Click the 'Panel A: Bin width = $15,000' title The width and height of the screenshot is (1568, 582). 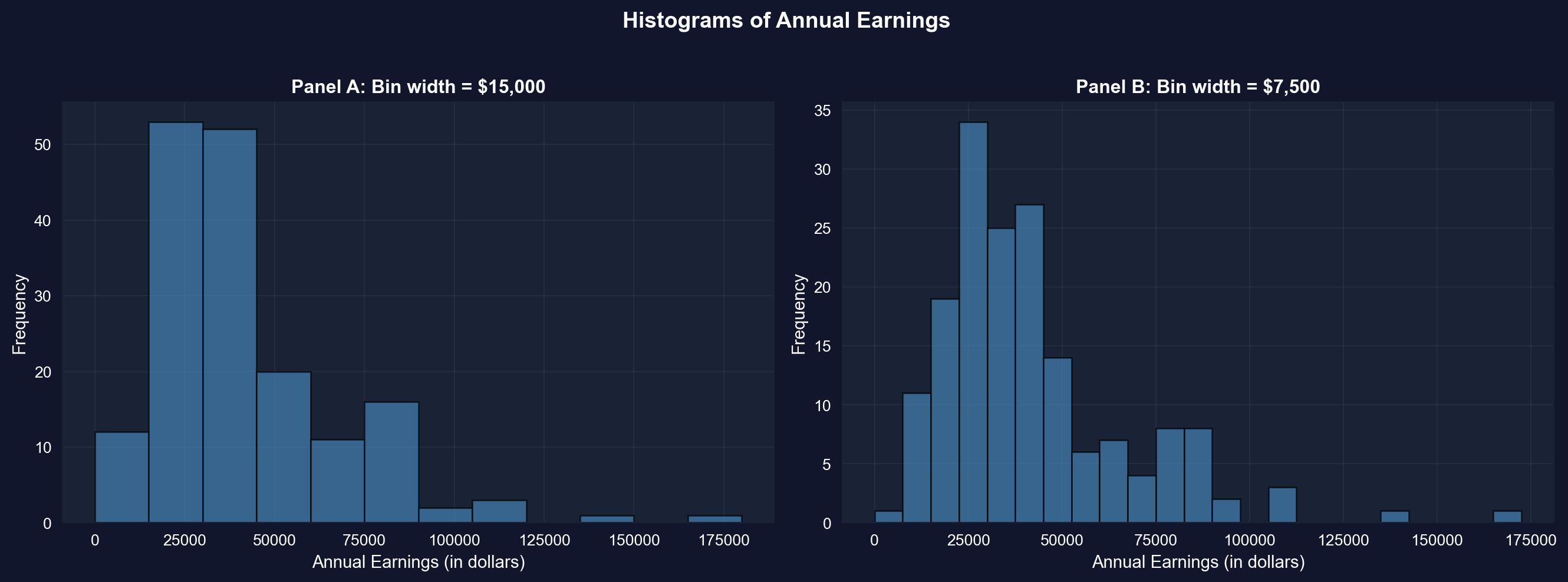pyautogui.click(x=418, y=87)
